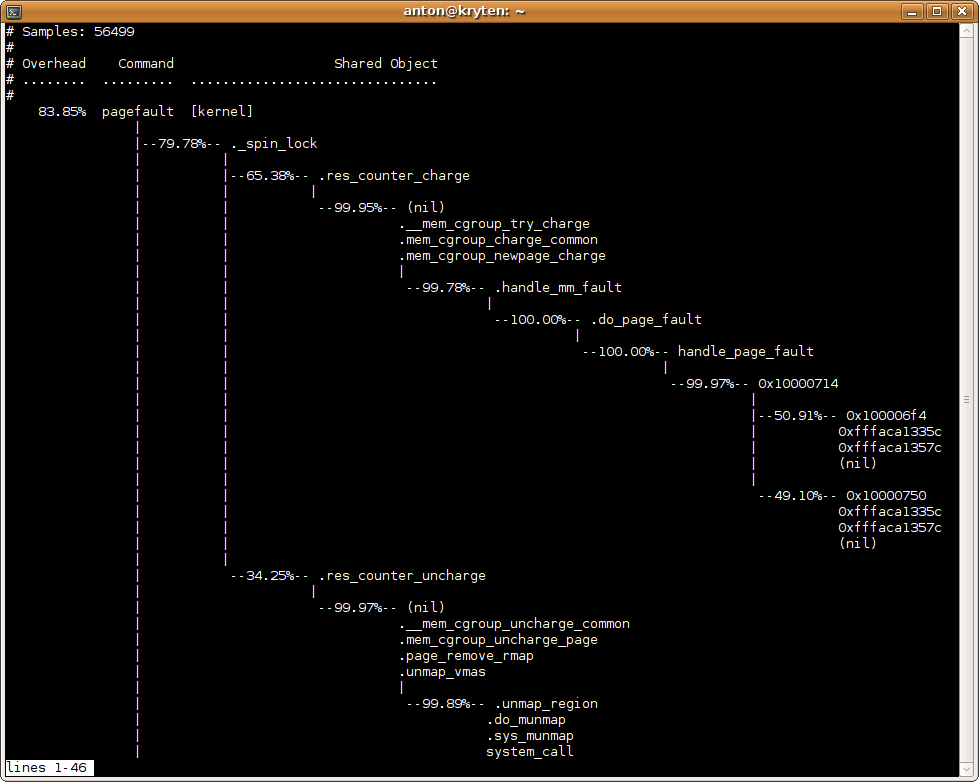Viewport: 979px width, 782px height.
Task: Select the .unmap_region entry
Action: tap(546, 704)
